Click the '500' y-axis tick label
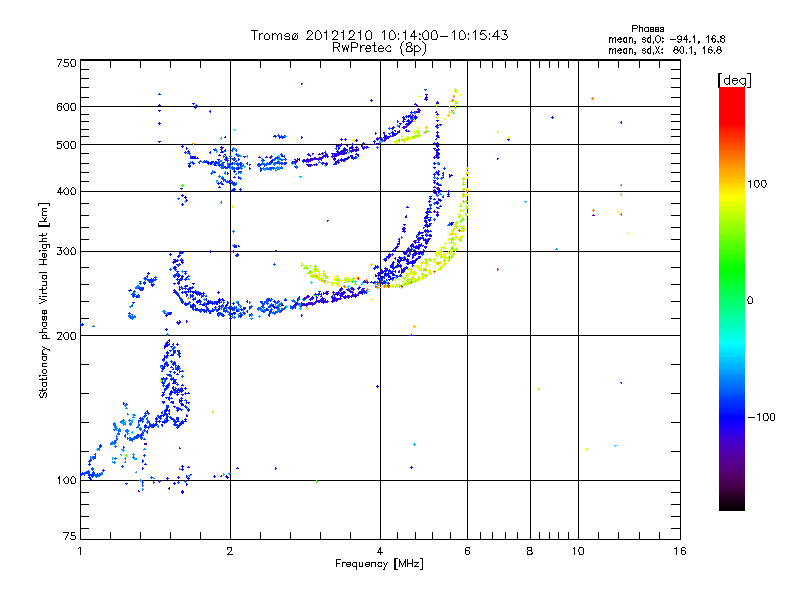This screenshot has width=800, height=600. [66, 145]
